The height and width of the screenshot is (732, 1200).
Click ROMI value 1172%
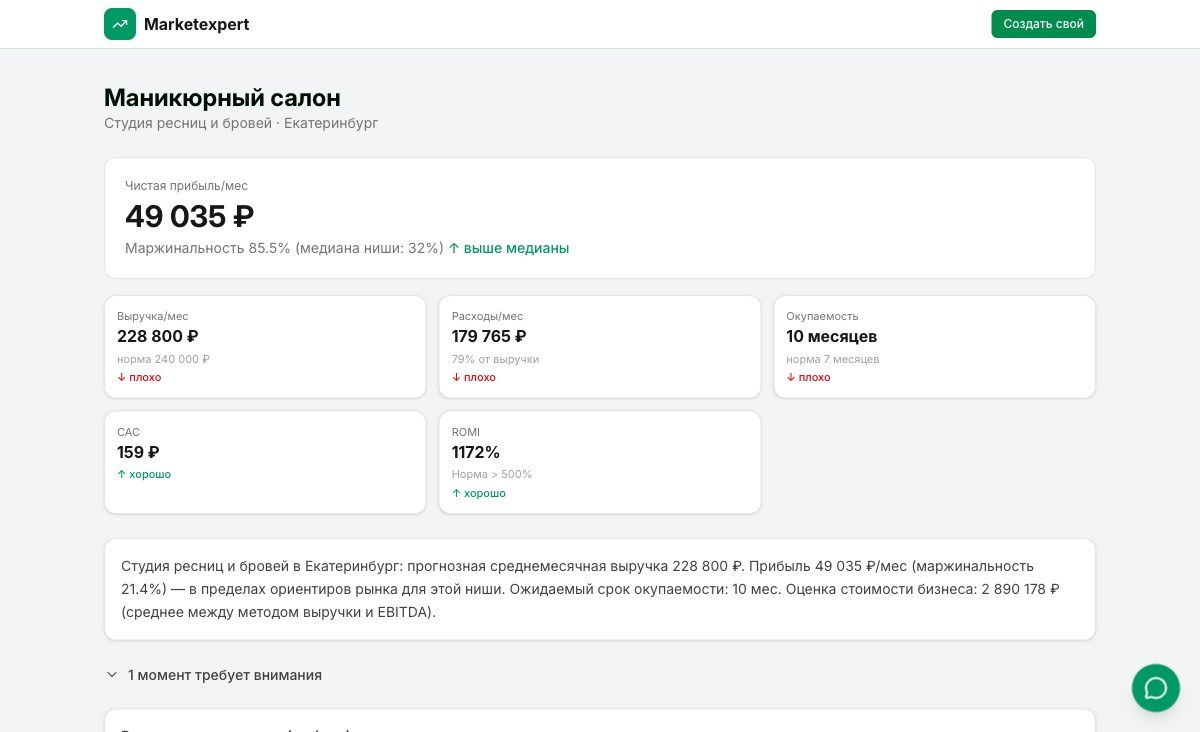click(476, 452)
